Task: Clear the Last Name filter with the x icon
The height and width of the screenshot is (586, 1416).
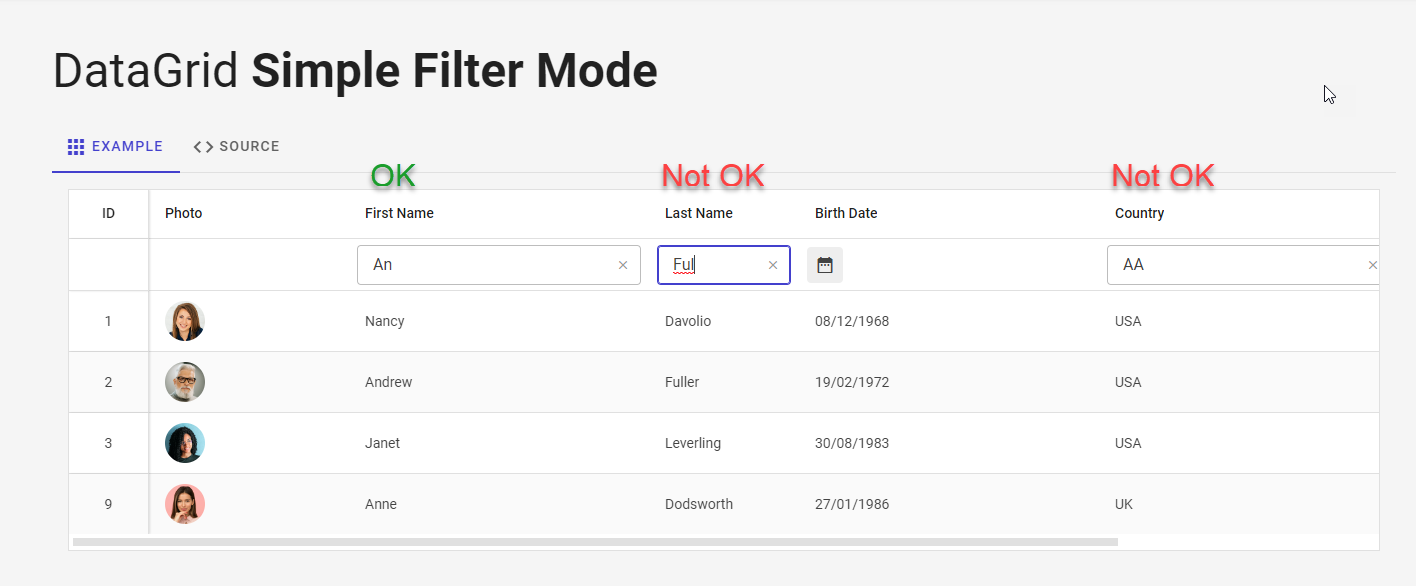Action: click(772, 264)
